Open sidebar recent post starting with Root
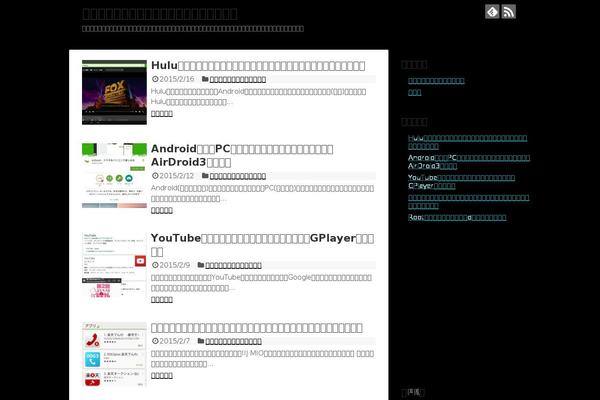Viewport: 600px width, 400px height. click(x=457, y=217)
